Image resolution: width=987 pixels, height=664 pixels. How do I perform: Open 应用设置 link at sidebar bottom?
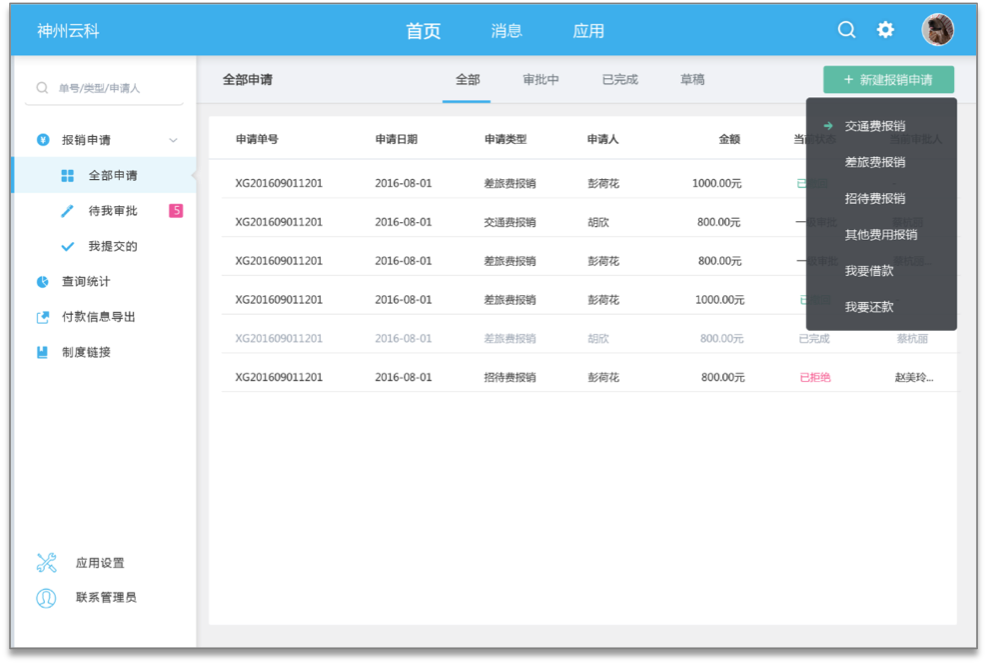(100, 563)
